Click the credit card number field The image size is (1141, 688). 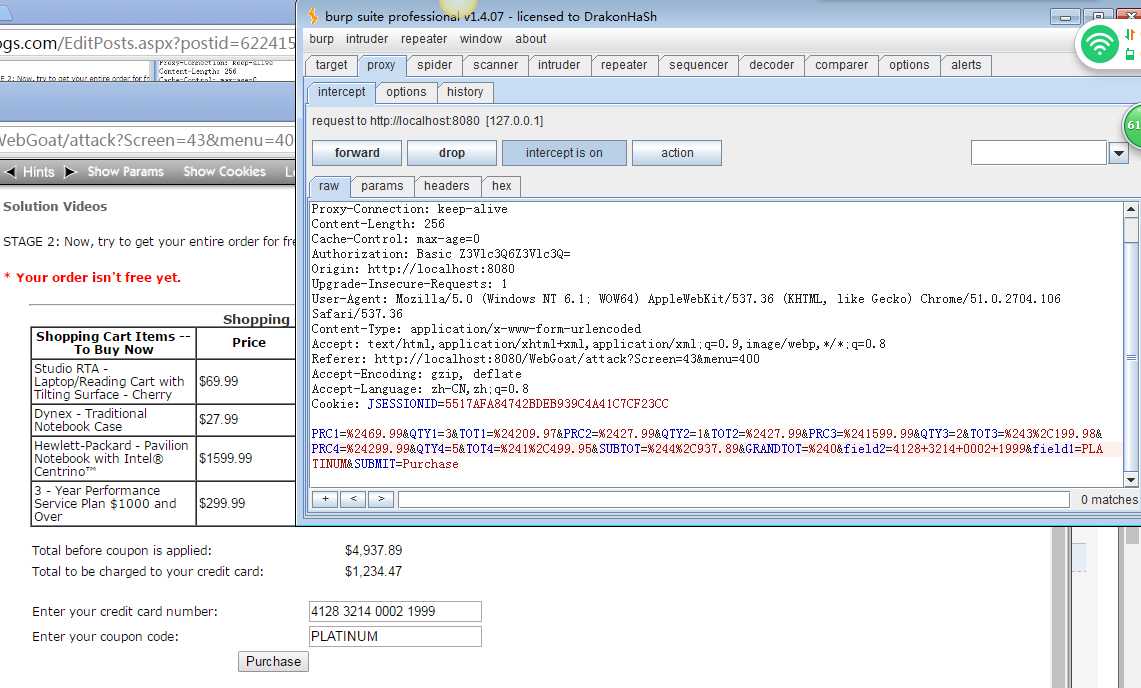click(395, 612)
